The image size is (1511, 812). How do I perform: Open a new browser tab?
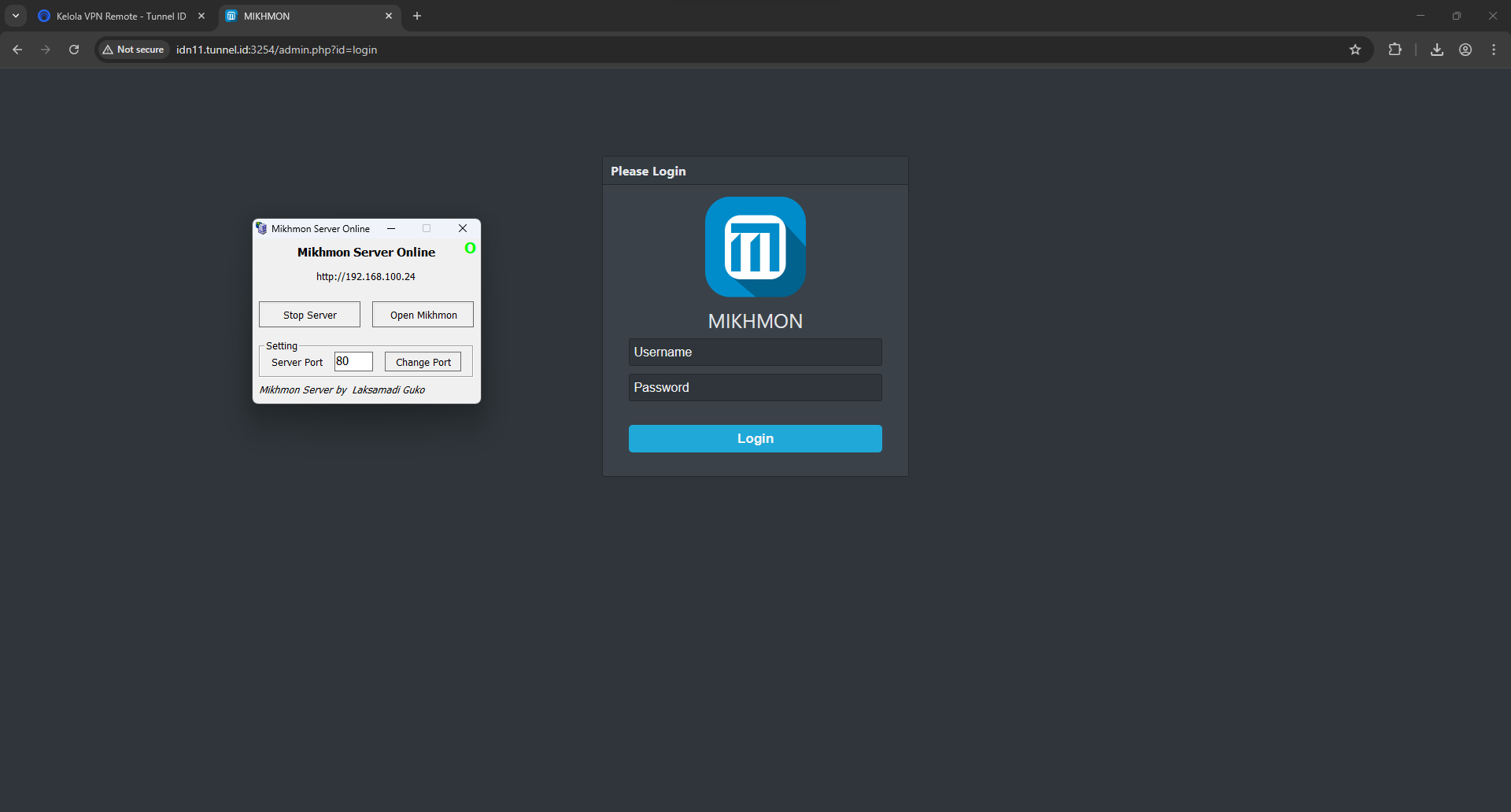[x=417, y=16]
